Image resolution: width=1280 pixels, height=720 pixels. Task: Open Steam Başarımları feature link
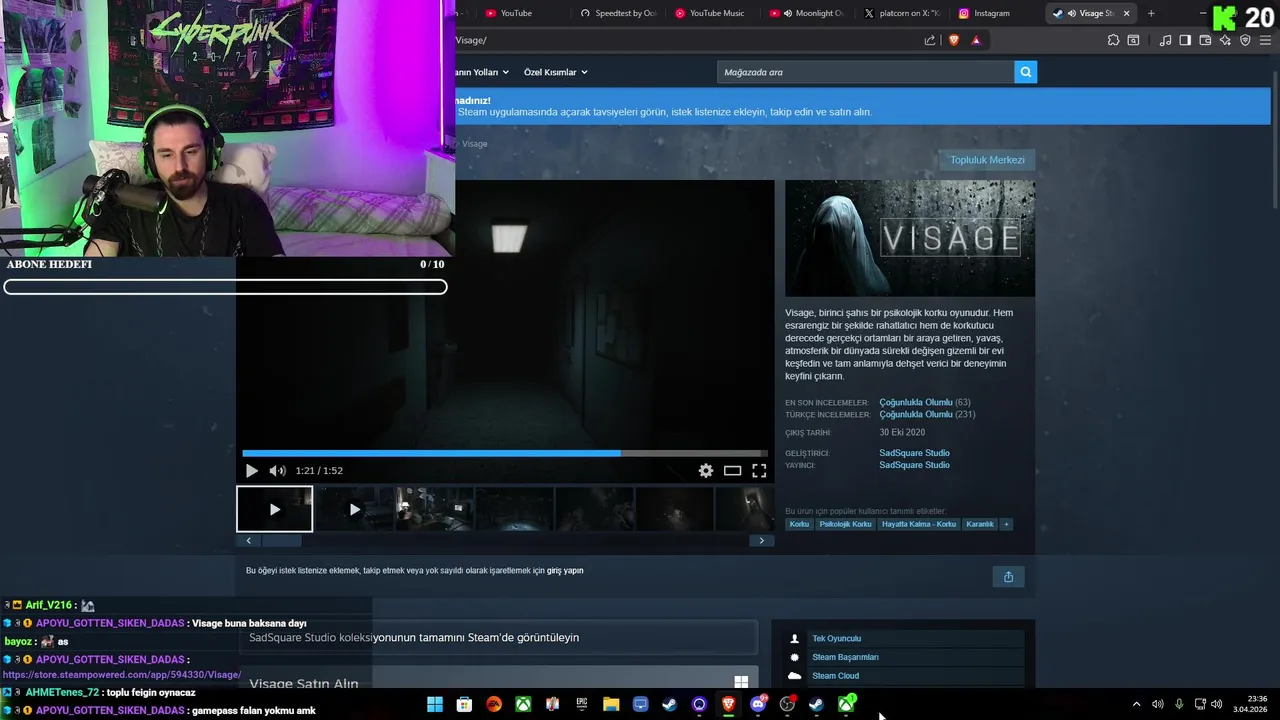click(x=845, y=657)
